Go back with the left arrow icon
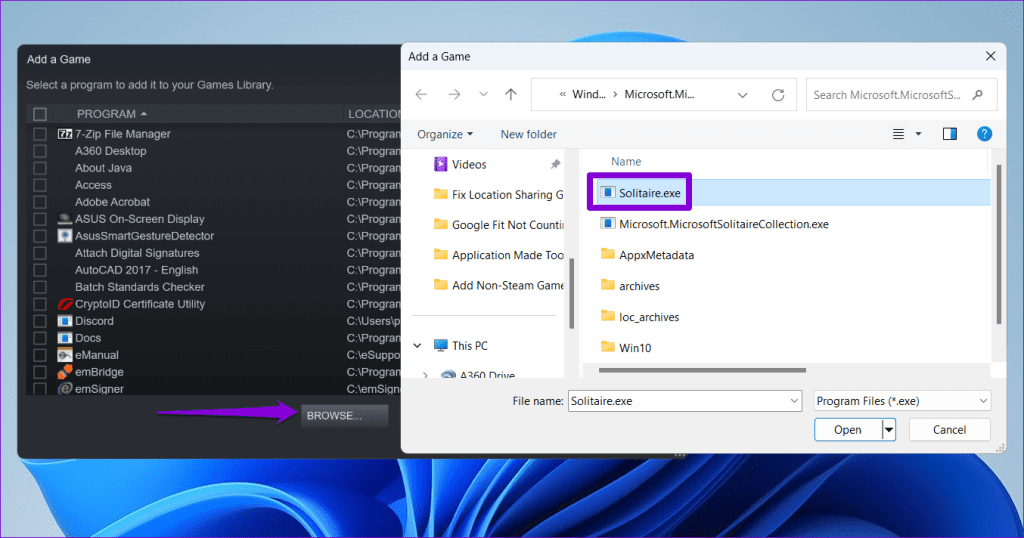Image resolution: width=1024 pixels, height=538 pixels. point(421,95)
